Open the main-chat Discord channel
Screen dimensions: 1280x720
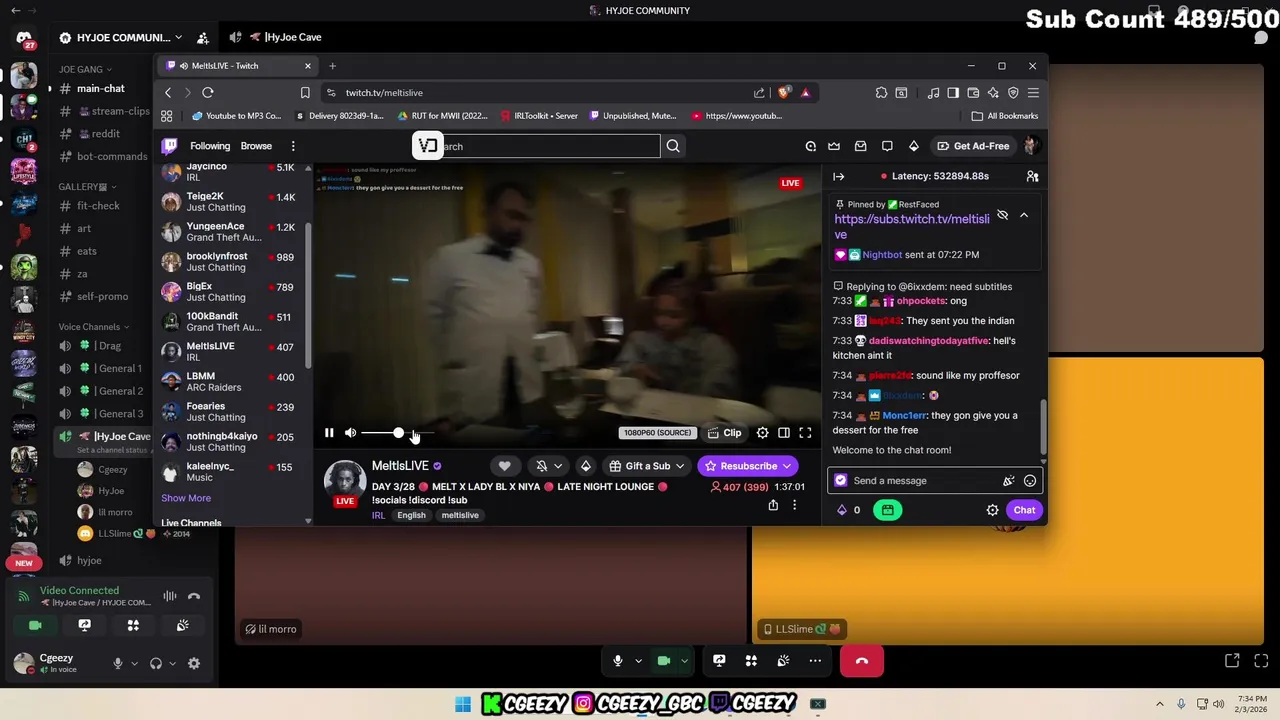(100, 88)
